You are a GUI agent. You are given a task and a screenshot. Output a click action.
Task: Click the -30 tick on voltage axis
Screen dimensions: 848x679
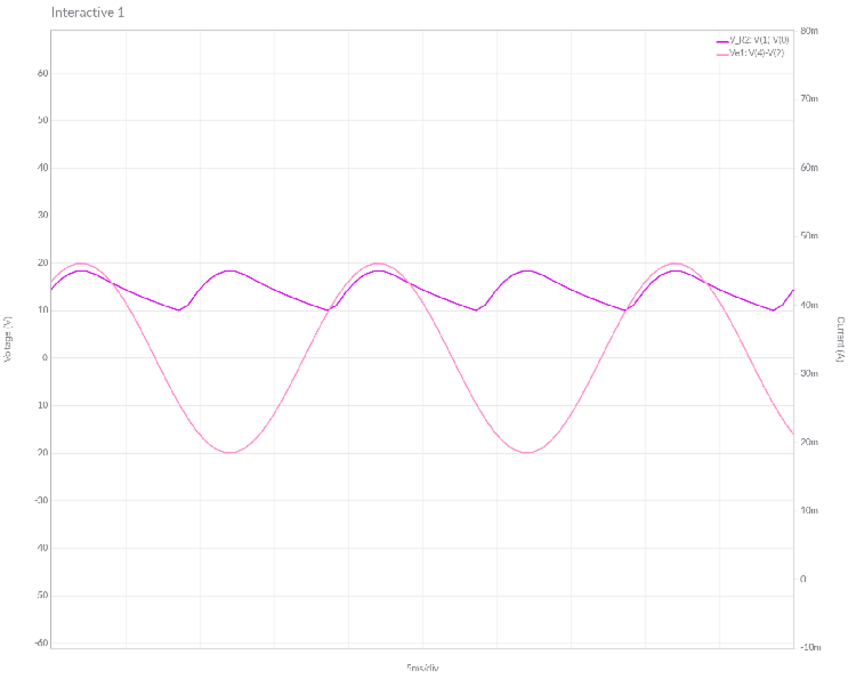[x=42, y=501]
